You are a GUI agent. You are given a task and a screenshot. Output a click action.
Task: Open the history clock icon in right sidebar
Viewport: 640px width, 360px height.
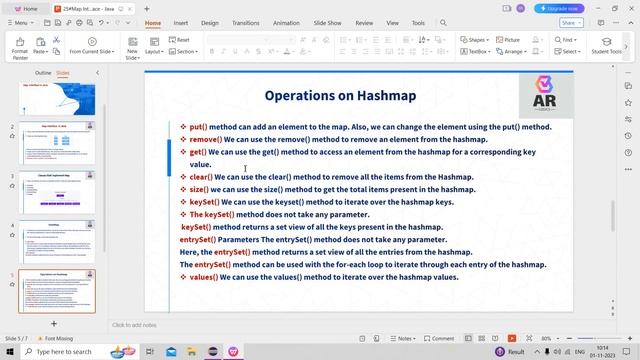click(628, 136)
